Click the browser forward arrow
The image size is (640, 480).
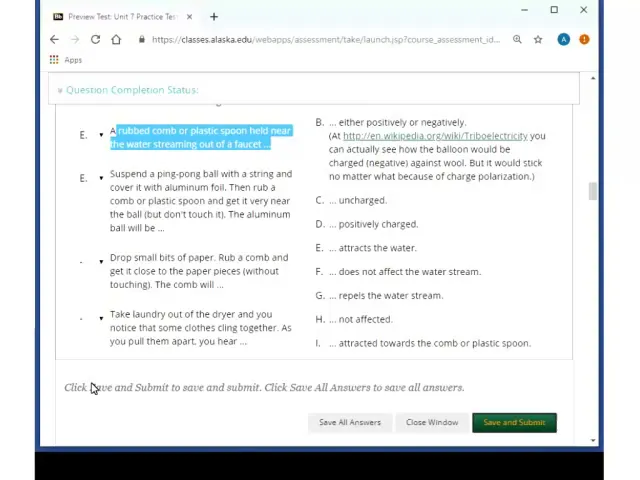pyautogui.click(x=75, y=40)
